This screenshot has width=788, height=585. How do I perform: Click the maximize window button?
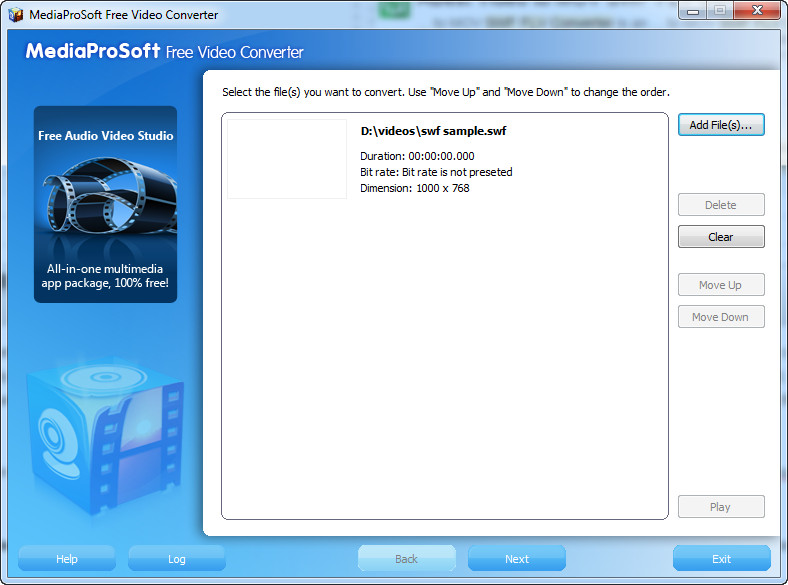click(720, 11)
